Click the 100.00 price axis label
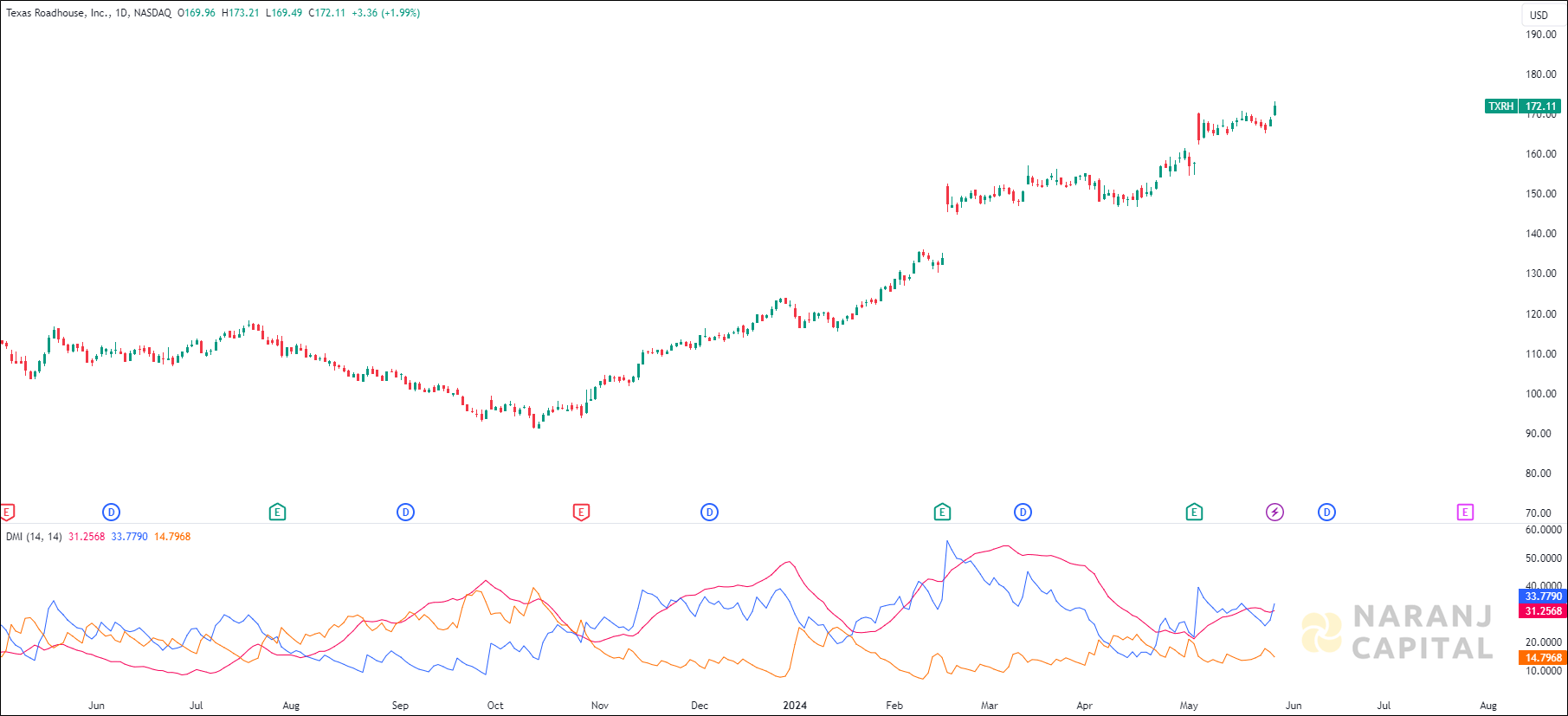This screenshot has width=1568, height=716. 1541,394
